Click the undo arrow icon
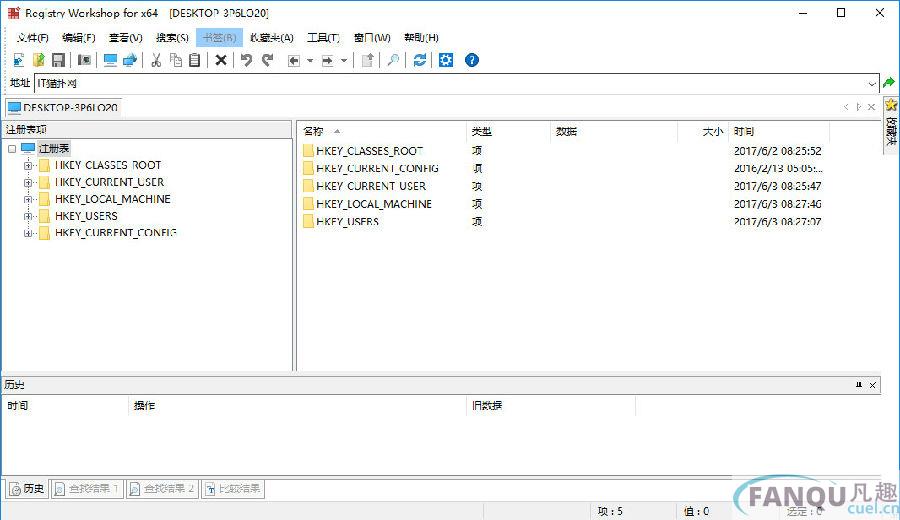Viewport: 900px width, 520px height. 247,60
